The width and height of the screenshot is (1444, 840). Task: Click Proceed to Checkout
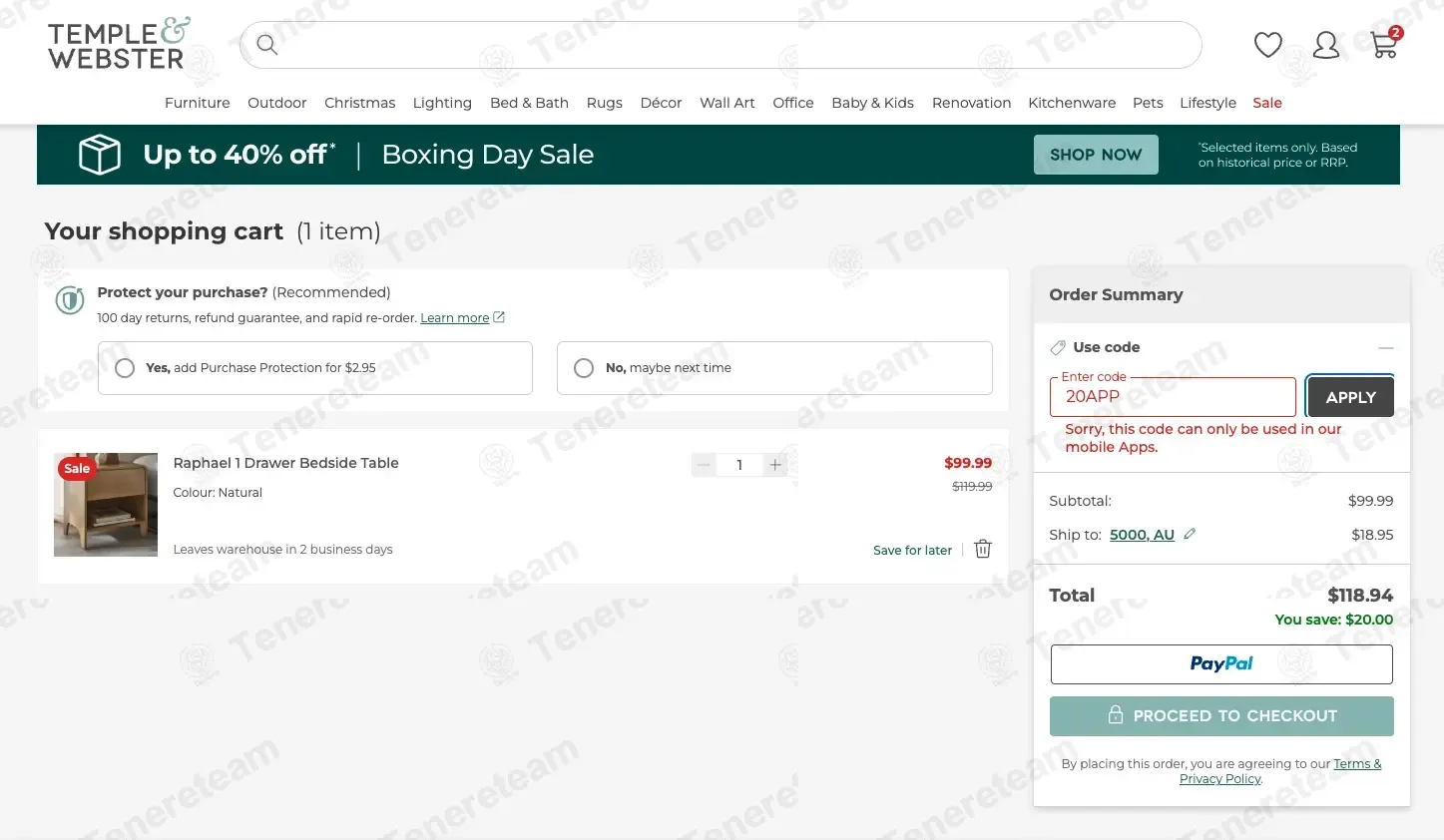(x=1221, y=716)
